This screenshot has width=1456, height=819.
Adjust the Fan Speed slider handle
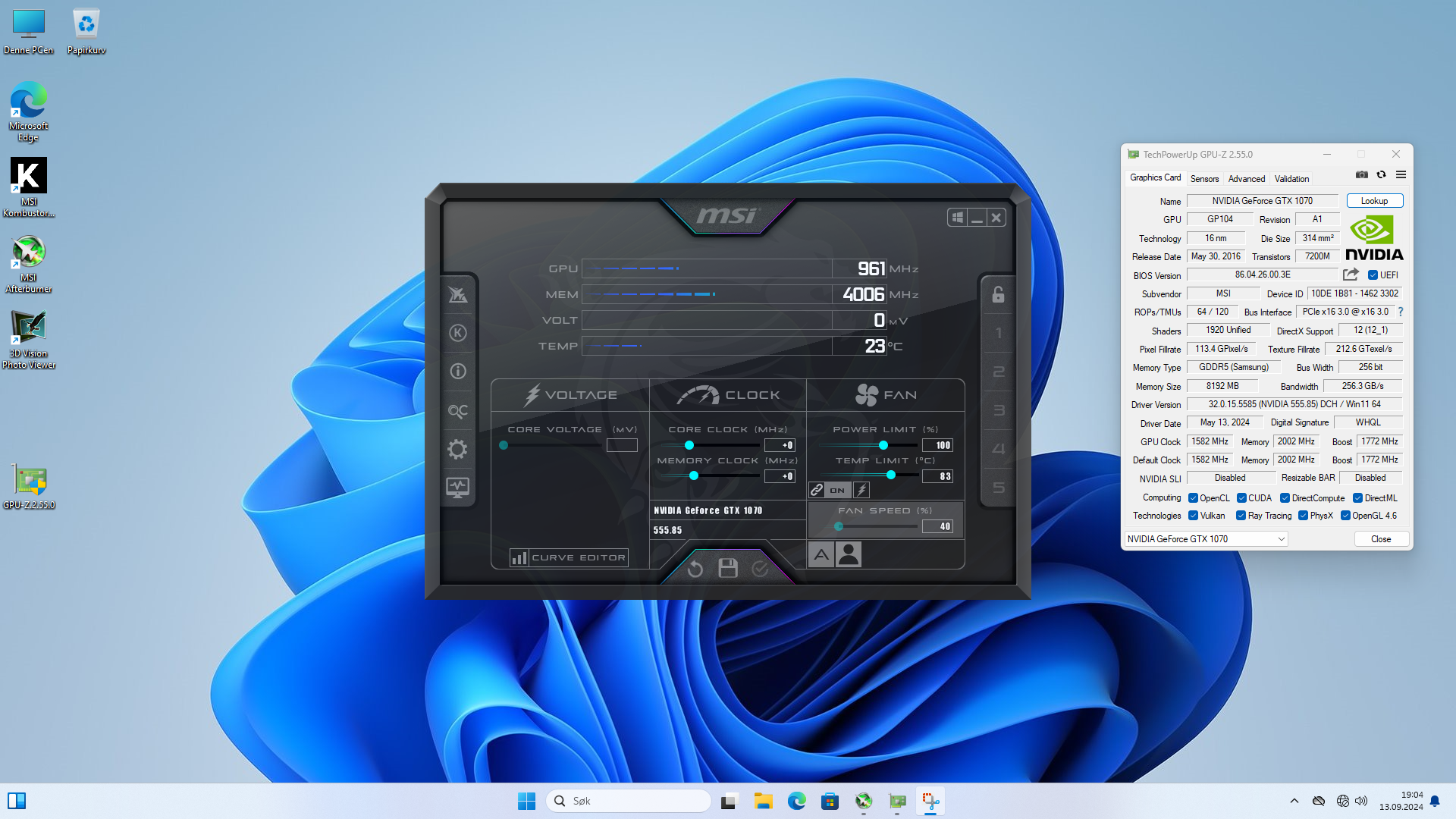838,526
